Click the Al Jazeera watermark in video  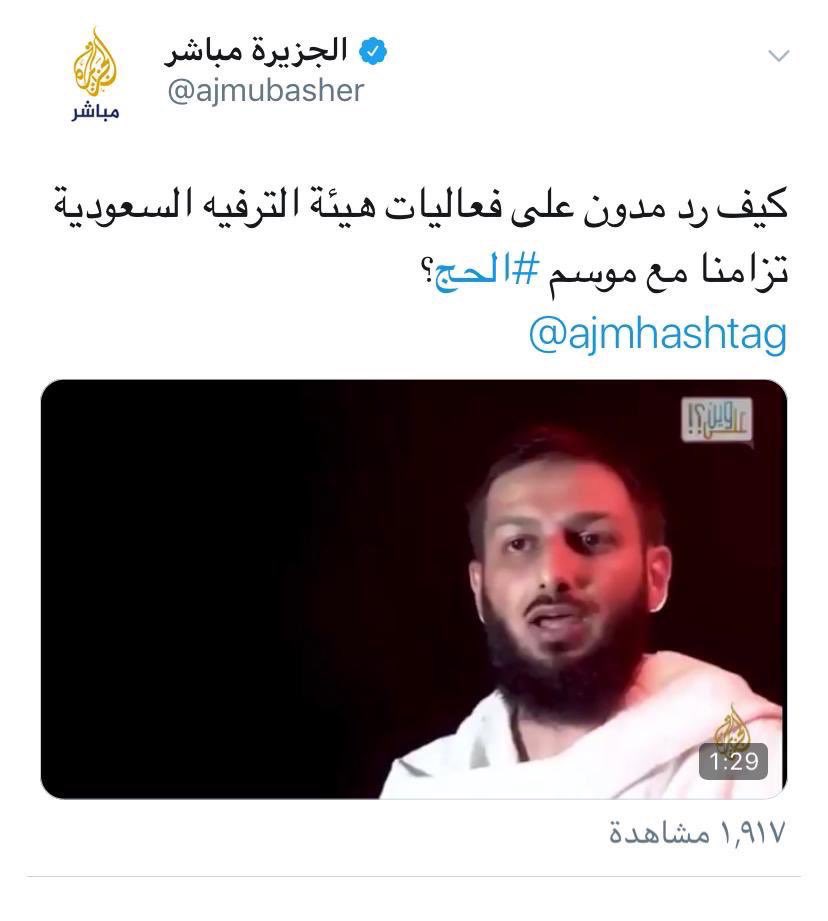(733, 725)
